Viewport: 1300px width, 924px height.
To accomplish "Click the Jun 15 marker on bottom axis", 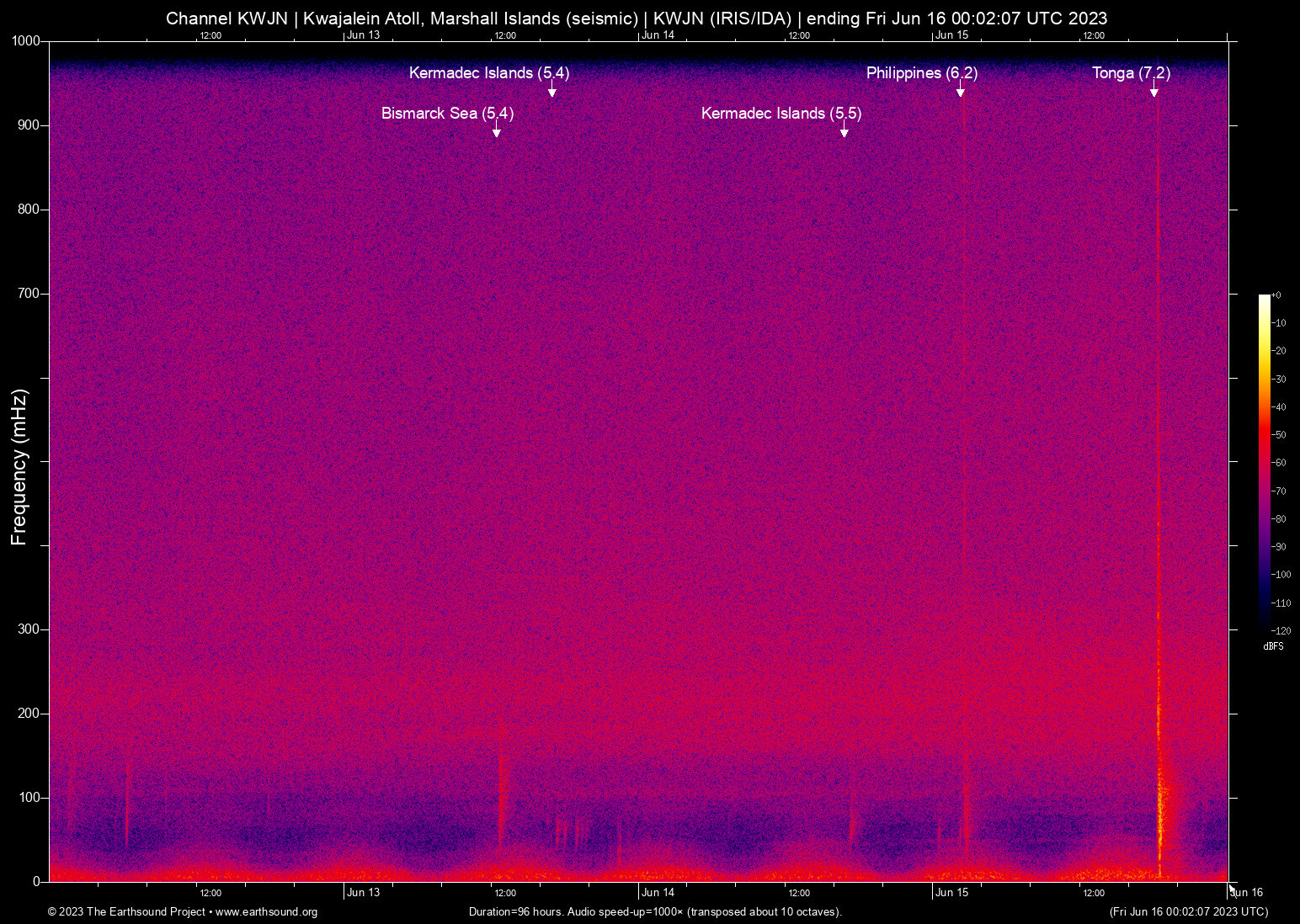I will 951,893.
